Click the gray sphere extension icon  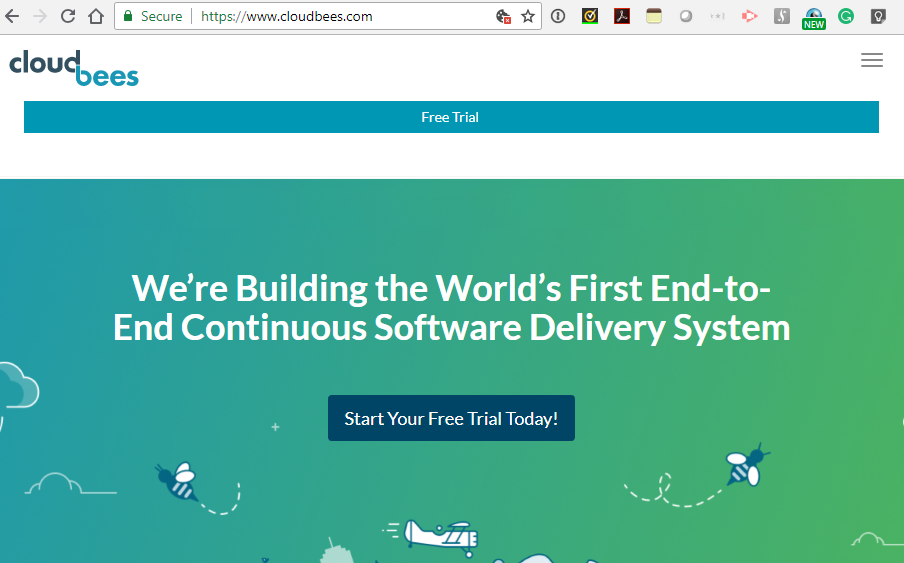(x=685, y=16)
